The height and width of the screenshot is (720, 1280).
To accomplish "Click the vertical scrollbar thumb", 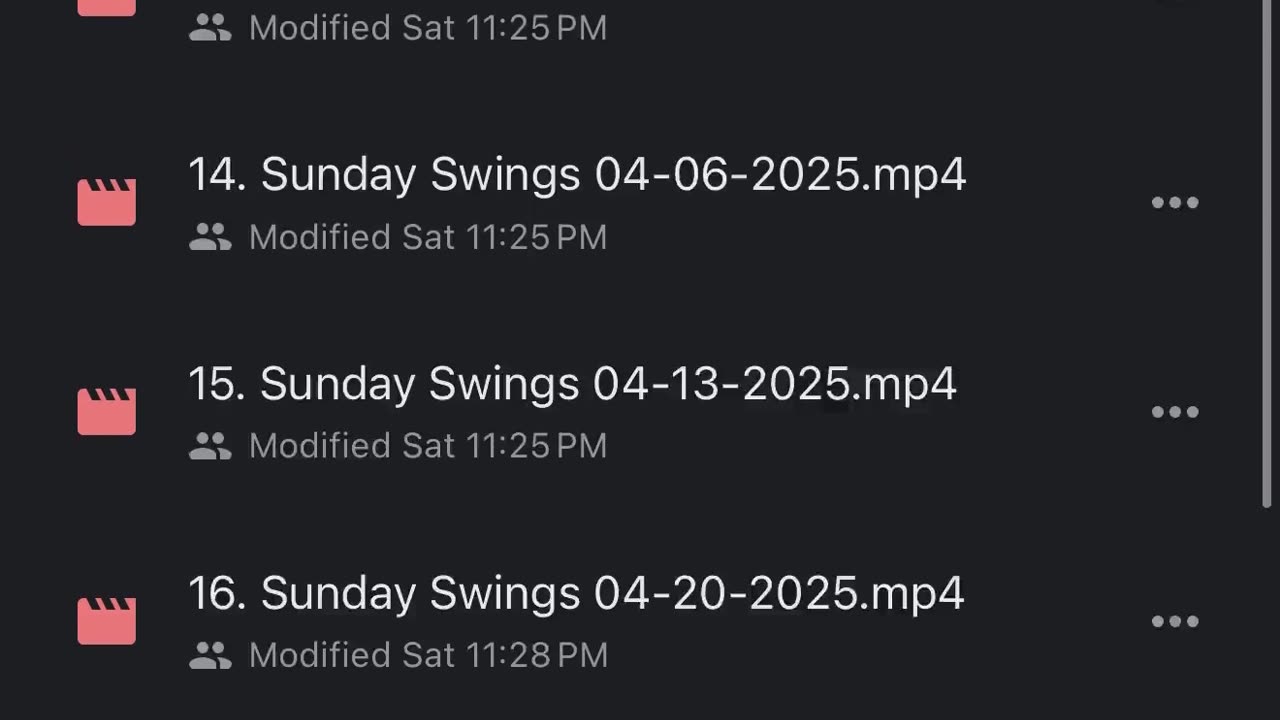I will click(1267, 250).
